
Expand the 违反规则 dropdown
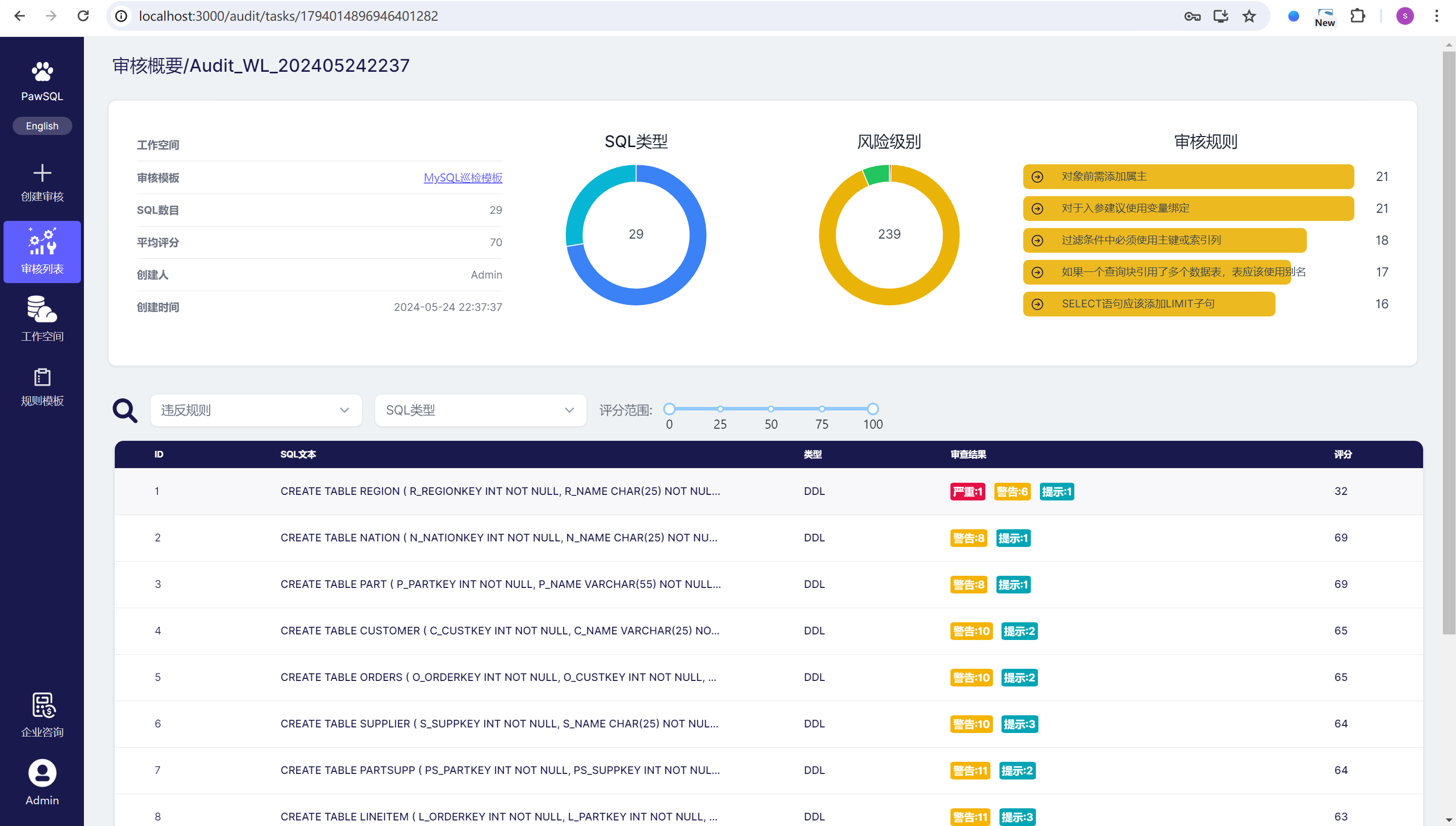click(x=256, y=410)
